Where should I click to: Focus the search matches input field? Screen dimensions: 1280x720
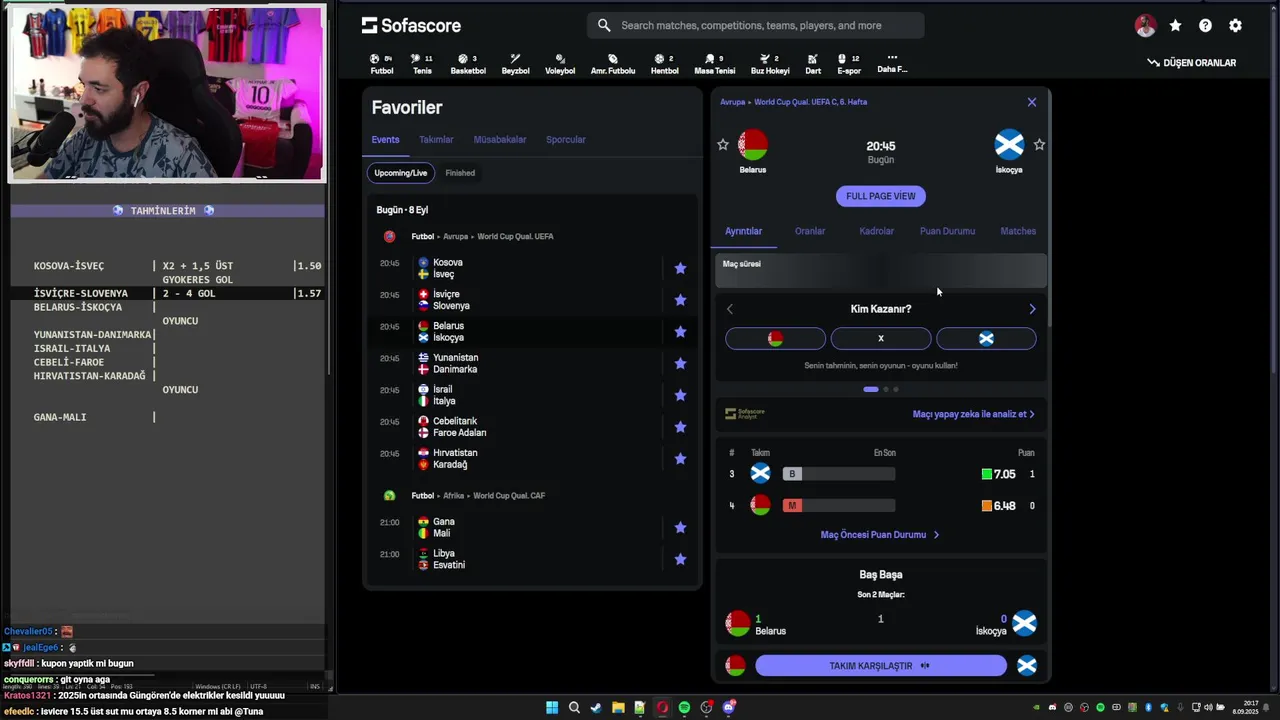coord(756,25)
